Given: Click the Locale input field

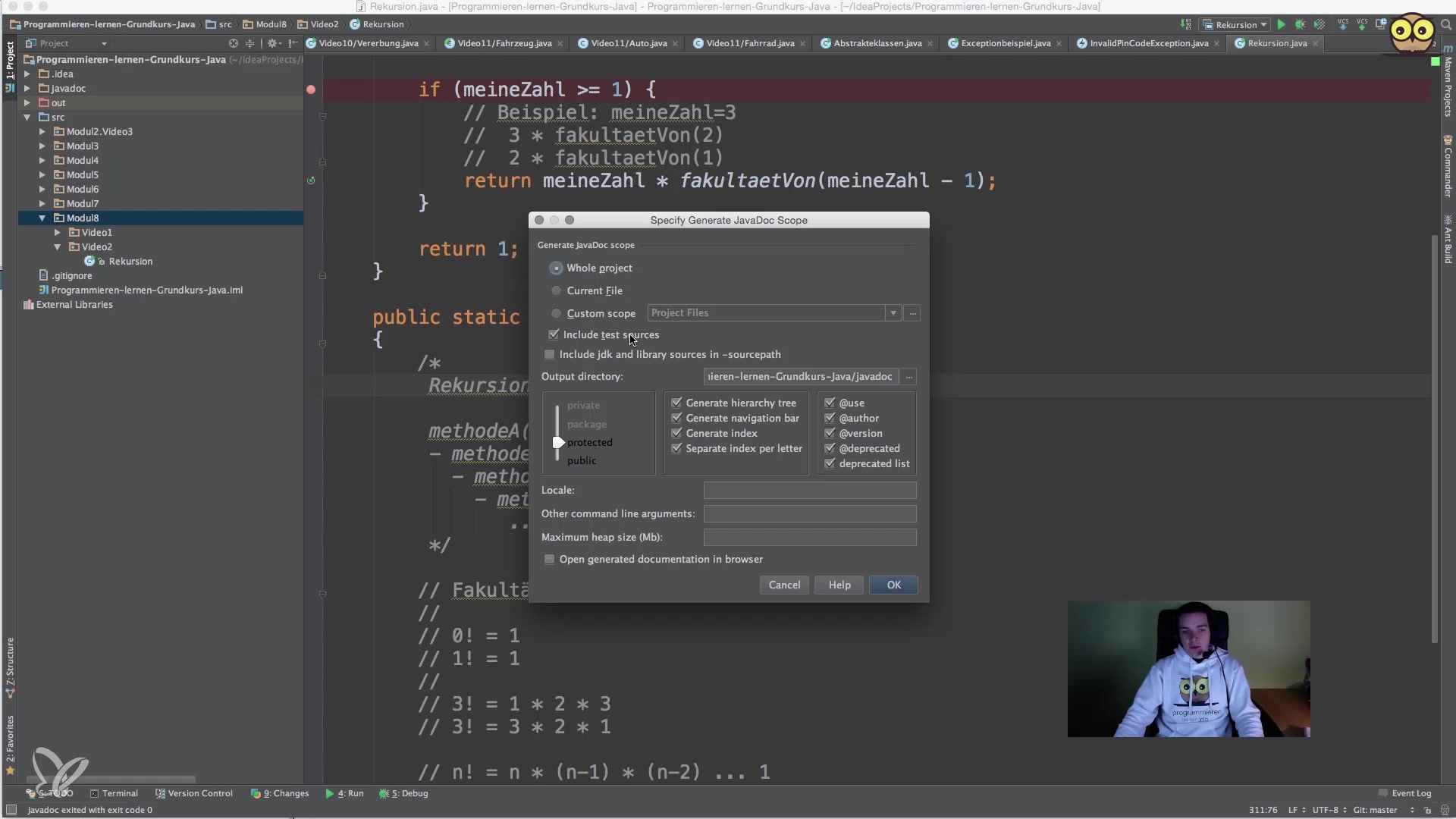Looking at the screenshot, I should [809, 491].
